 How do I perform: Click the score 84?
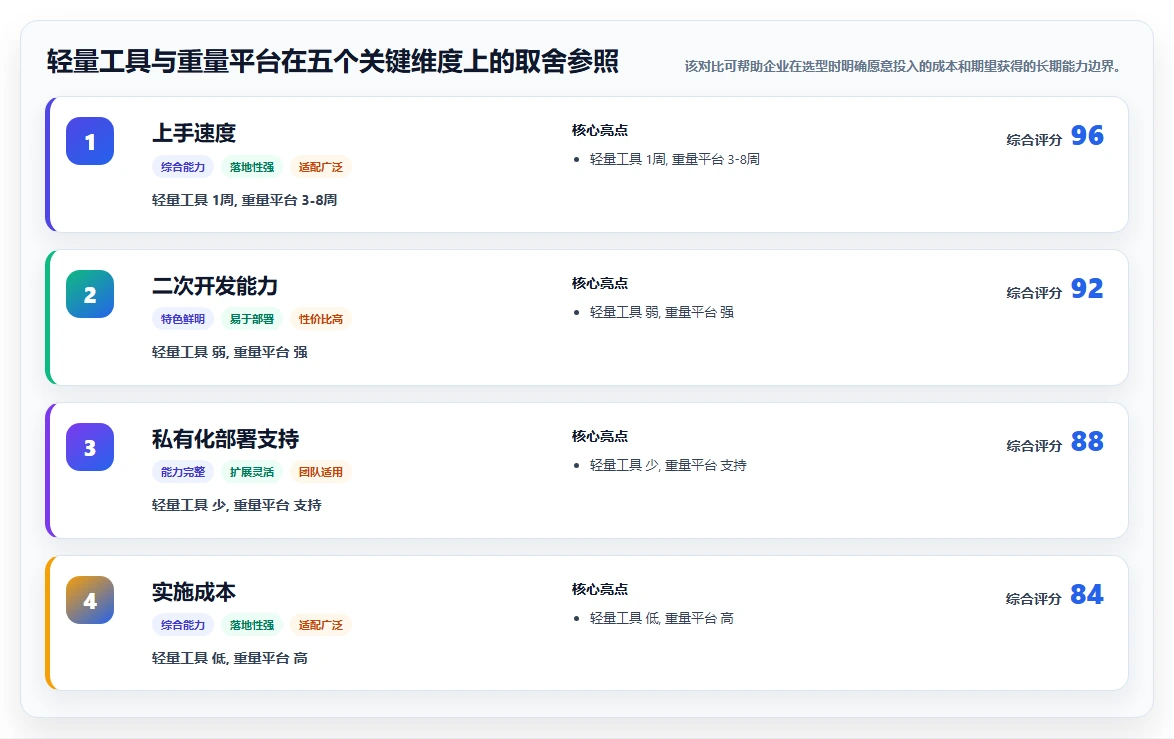[1087, 594]
